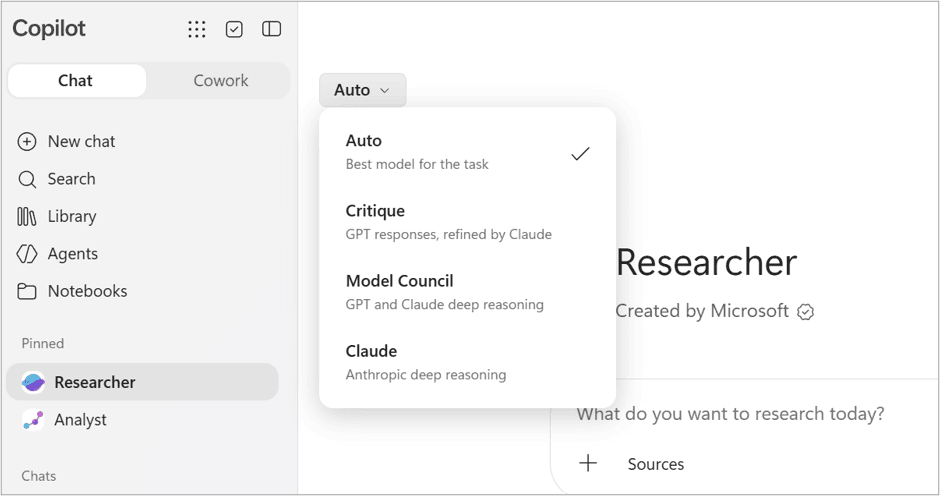Image resolution: width=940 pixels, height=496 pixels.
Task: Collapse the sidebar with panel icon
Action: pyautogui.click(x=272, y=29)
